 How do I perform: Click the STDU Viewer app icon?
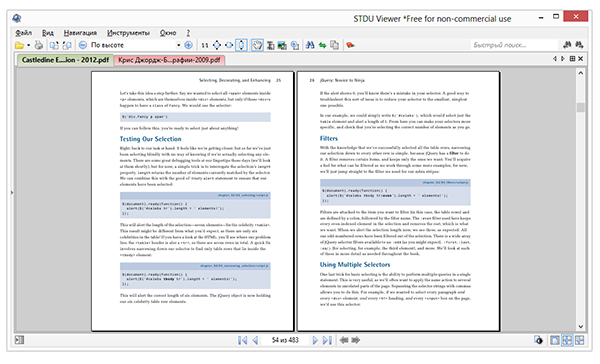17,18
